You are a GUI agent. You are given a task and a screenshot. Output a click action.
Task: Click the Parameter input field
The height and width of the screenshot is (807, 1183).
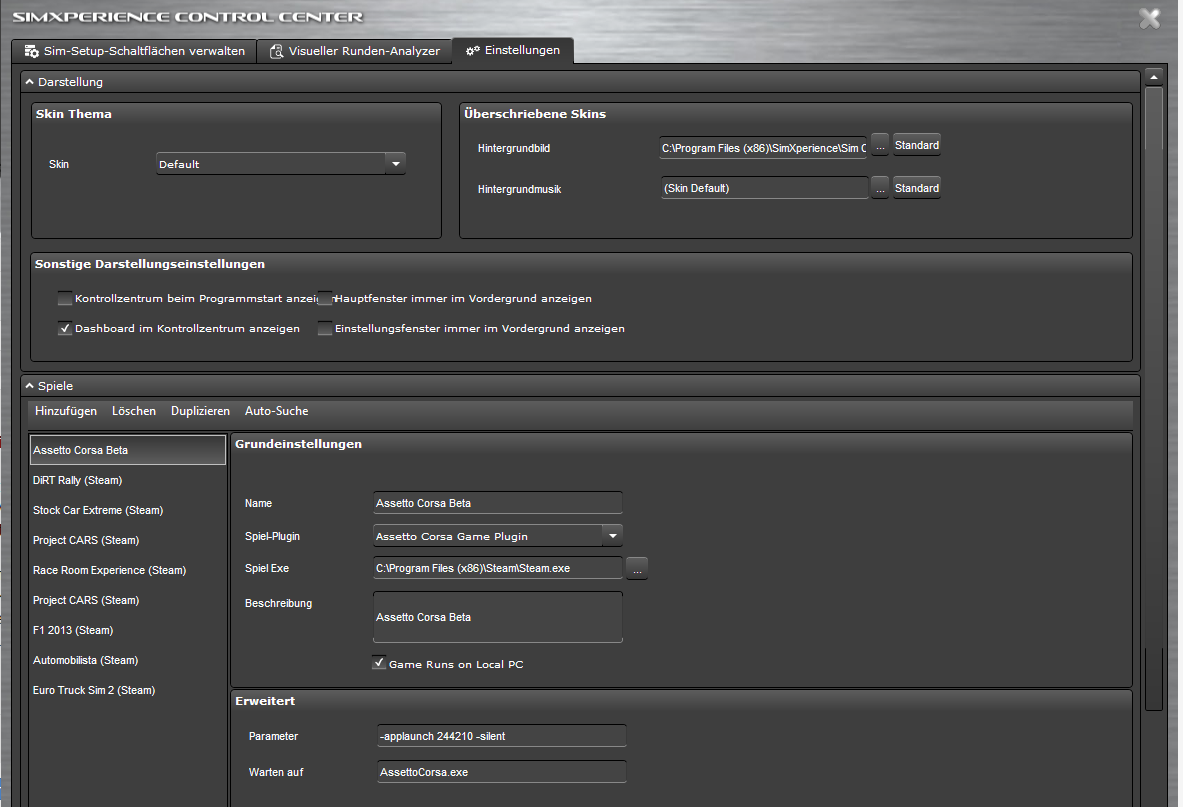tap(502, 736)
